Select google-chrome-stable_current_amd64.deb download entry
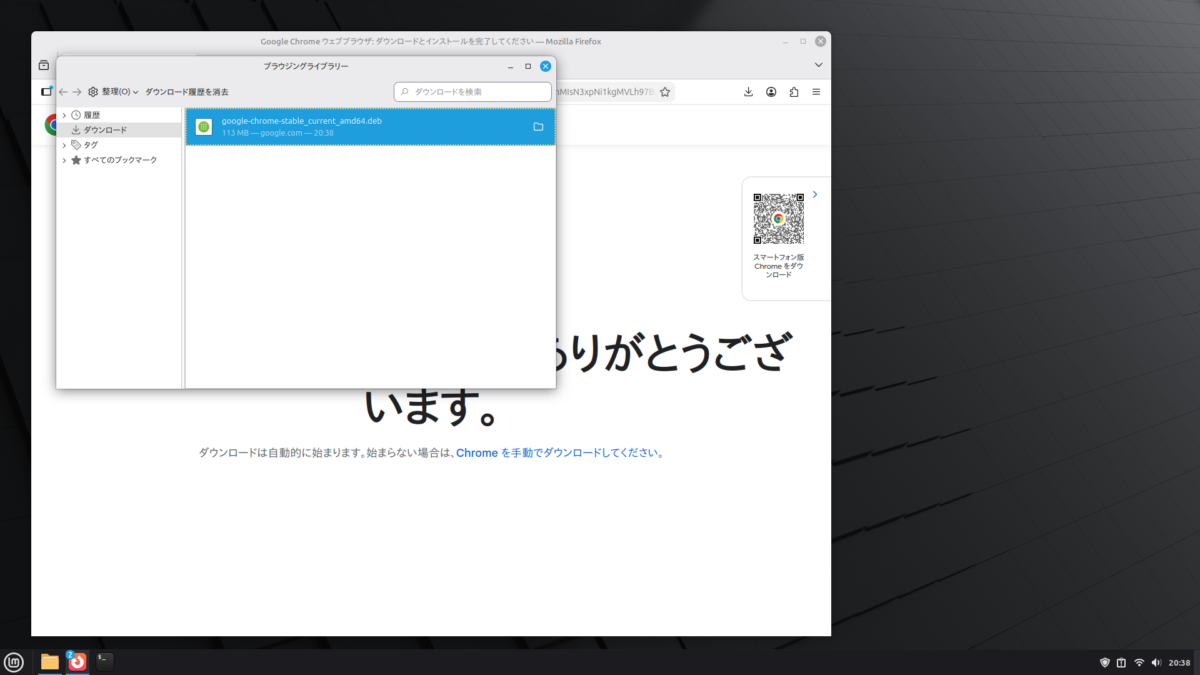Viewport: 1200px width, 675px height. coord(350,127)
